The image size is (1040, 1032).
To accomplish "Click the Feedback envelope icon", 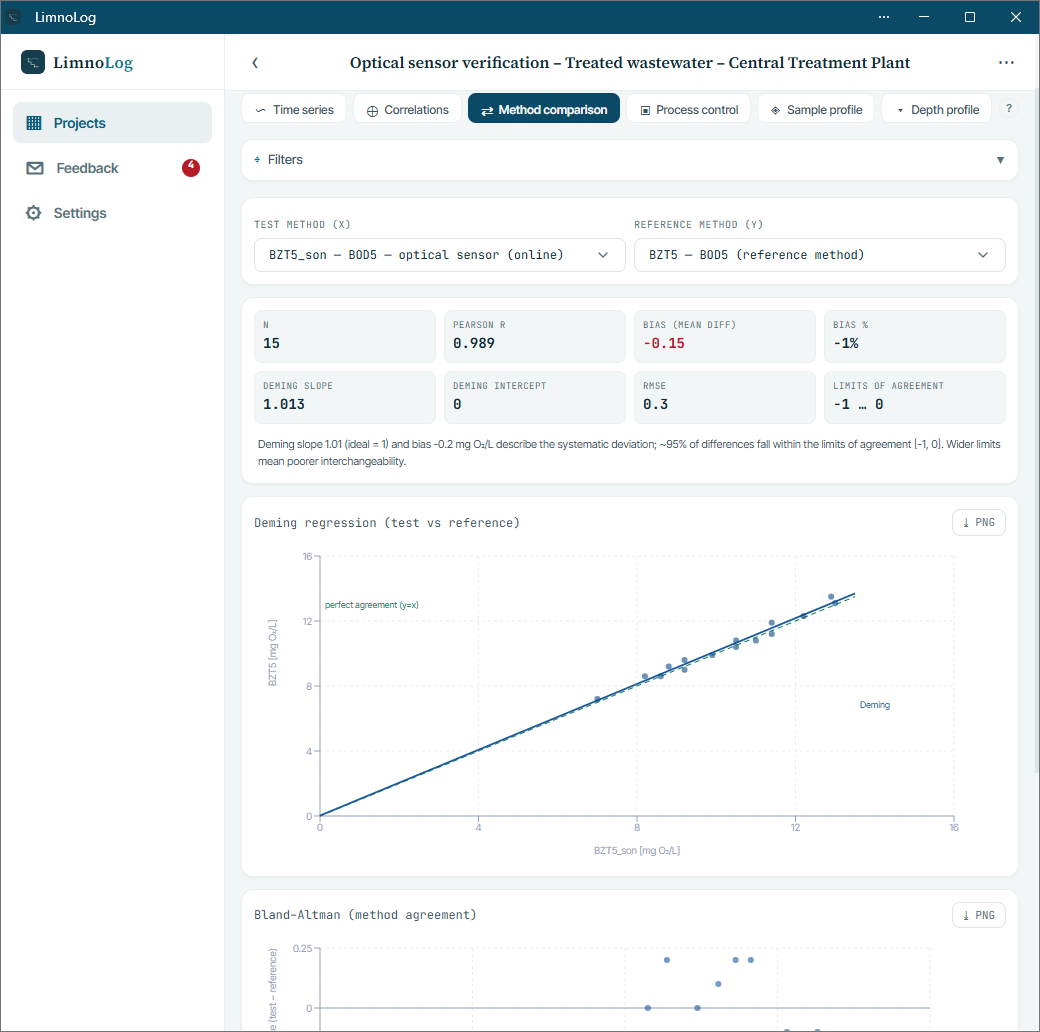I will tap(35, 168).
